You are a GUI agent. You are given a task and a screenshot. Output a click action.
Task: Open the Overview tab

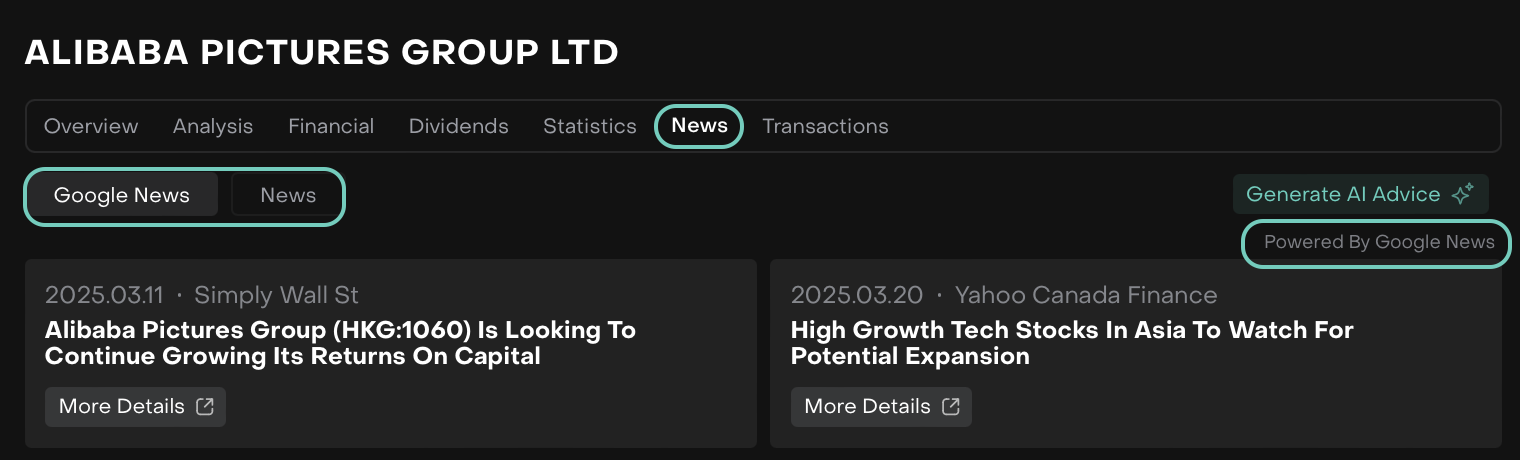[x=91, y=126]
